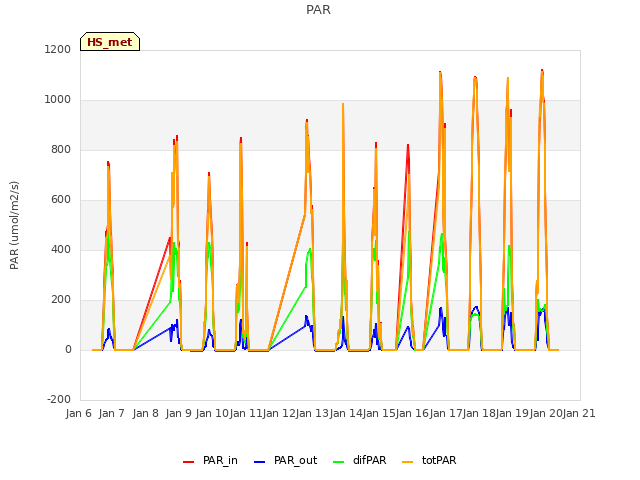The width and height of the screenshot is (640, 480).
Task: Click the 0 y-axis tick label
Action: (x=68, y=350)
